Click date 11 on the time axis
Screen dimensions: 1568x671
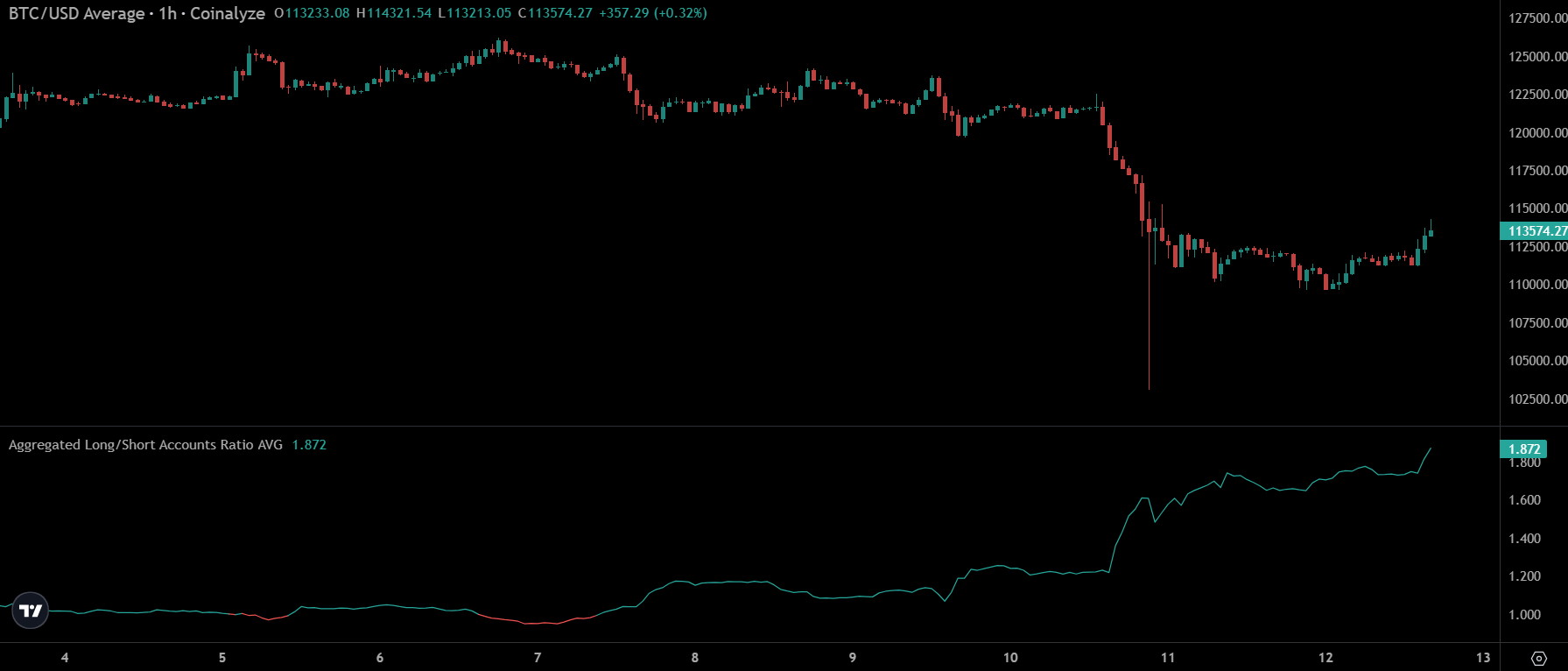point(1168,657)
